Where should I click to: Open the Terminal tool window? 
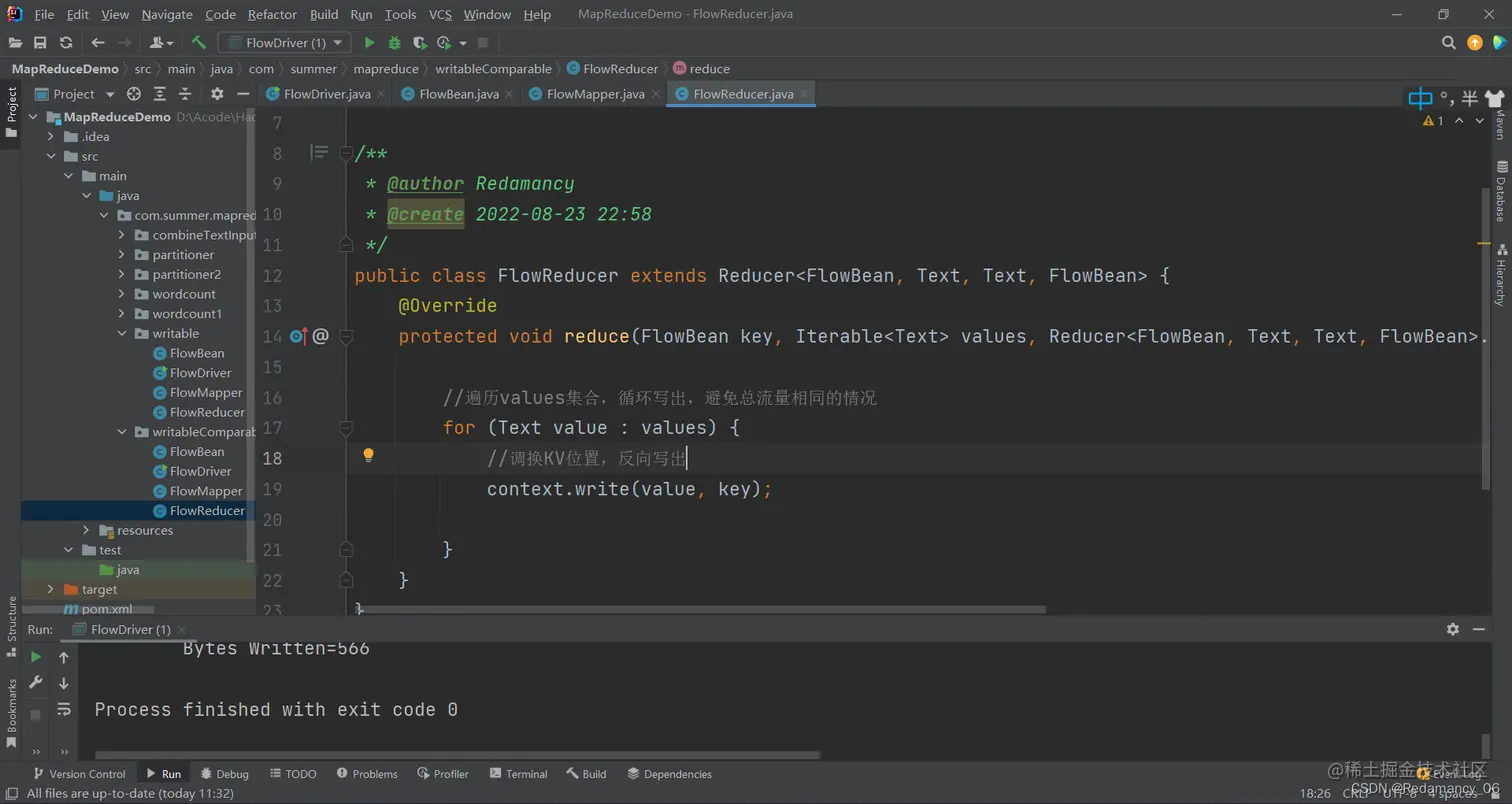[518, 774]
